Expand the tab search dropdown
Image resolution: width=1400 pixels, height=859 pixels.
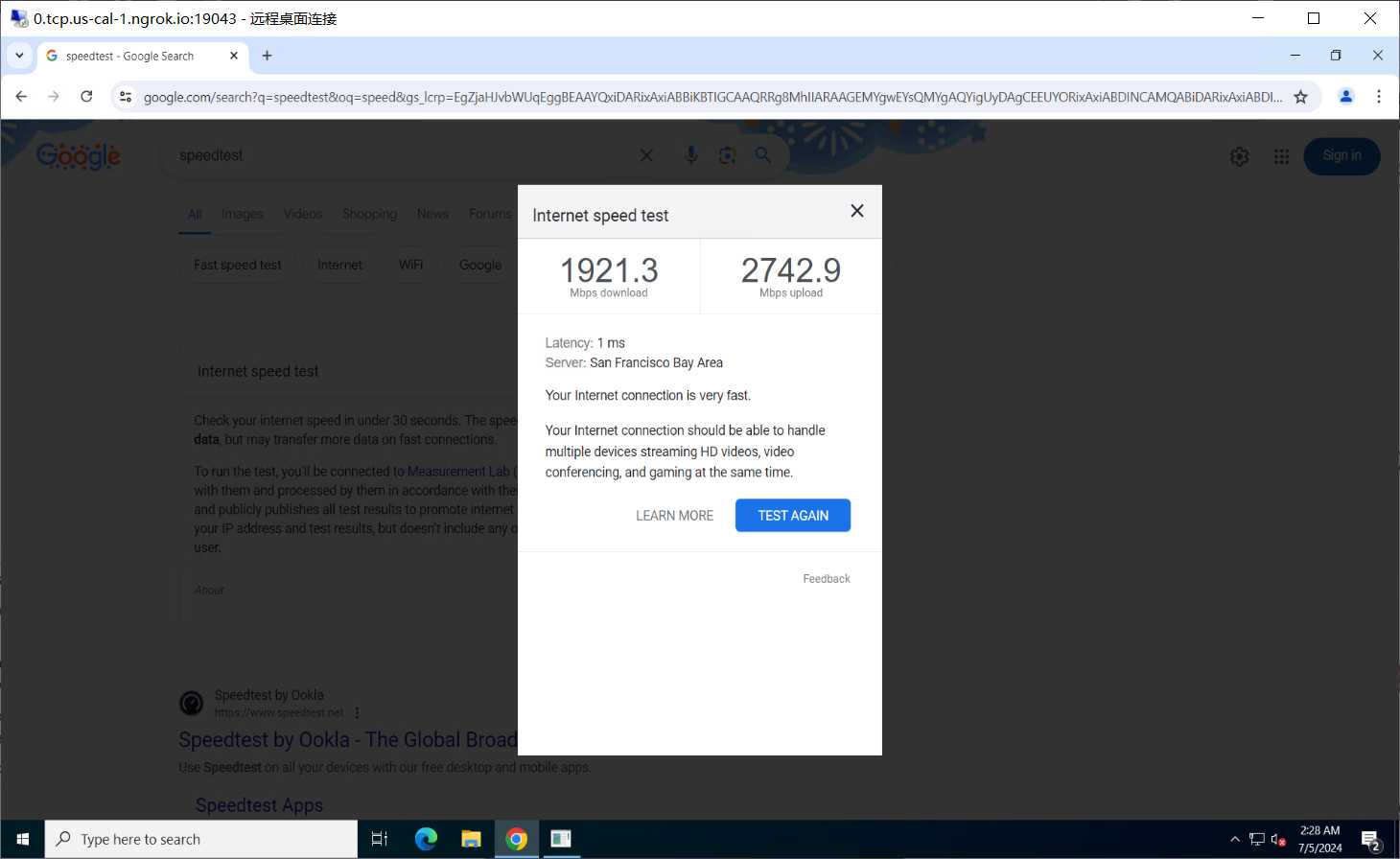tap(19, 56)
